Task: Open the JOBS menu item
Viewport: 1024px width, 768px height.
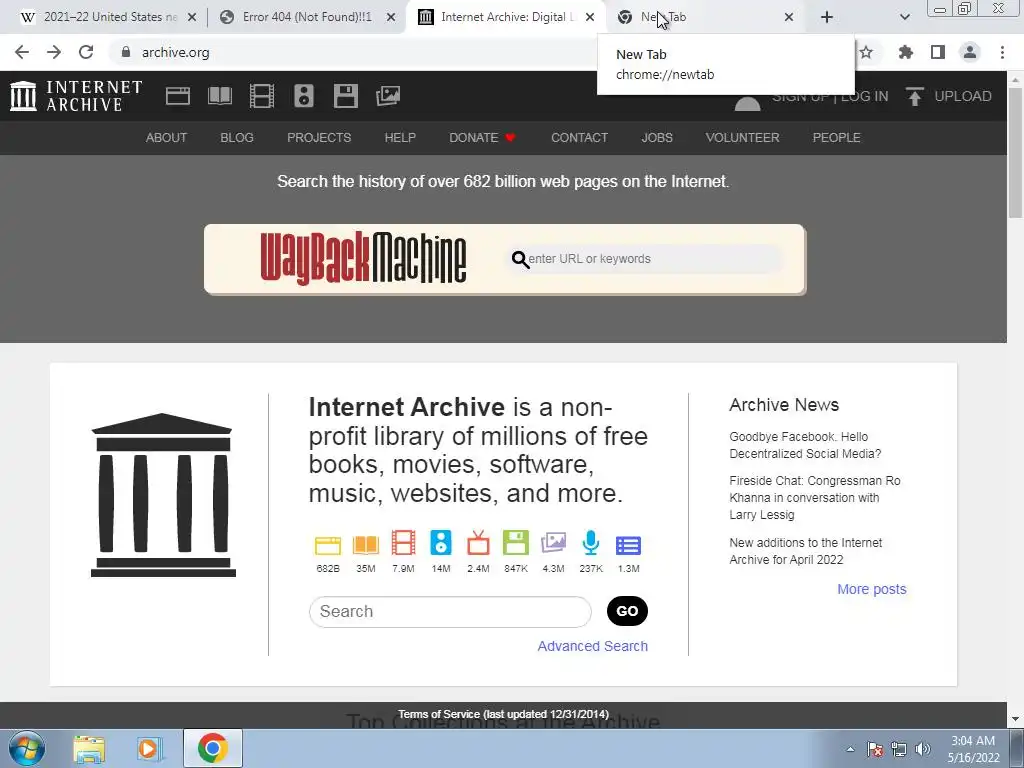Action: [x=657, y=138]
